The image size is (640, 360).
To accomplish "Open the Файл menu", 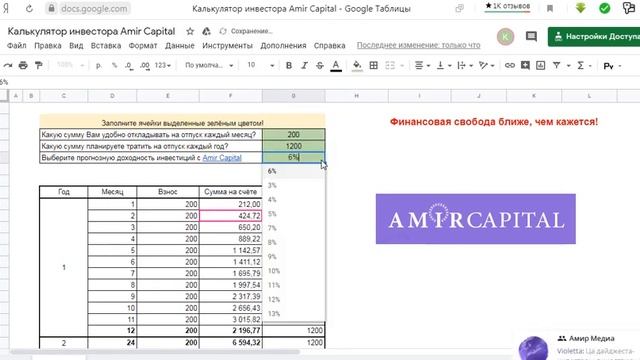I will [x=17, y=45].
